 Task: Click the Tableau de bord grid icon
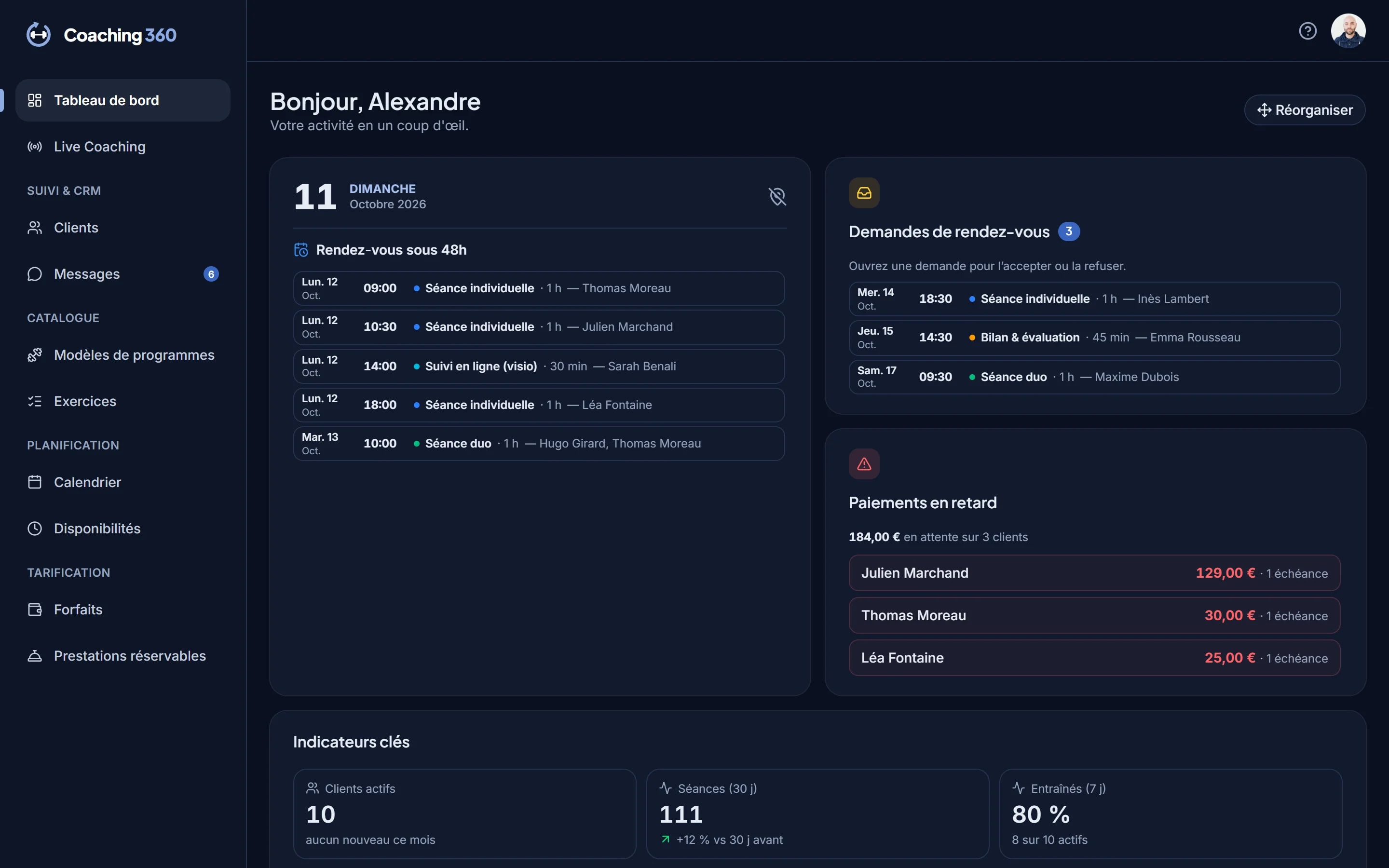(35, 100)
